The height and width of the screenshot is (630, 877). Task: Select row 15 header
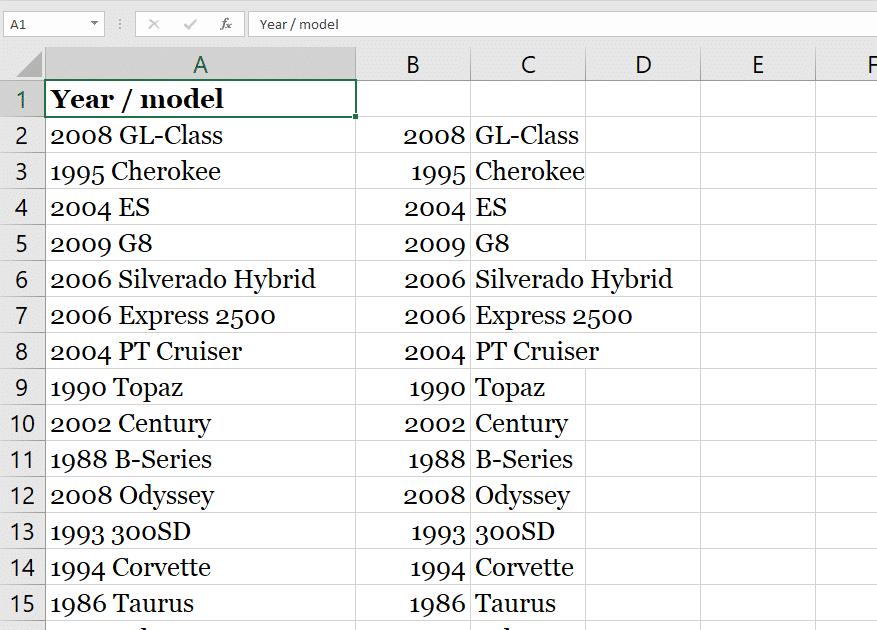22,603
